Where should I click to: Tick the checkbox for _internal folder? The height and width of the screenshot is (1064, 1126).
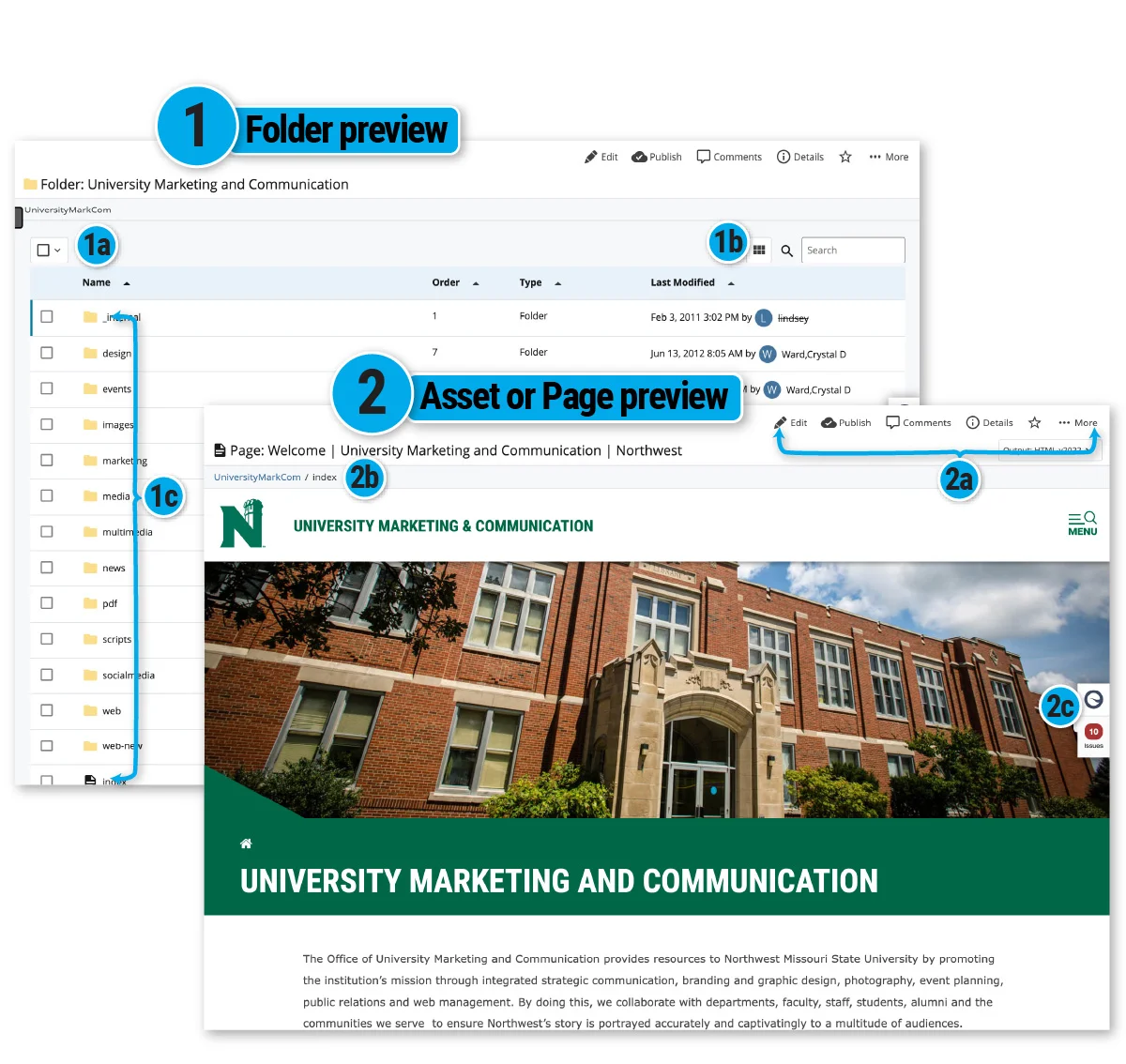pyautogui.click(x=47, y=317)
